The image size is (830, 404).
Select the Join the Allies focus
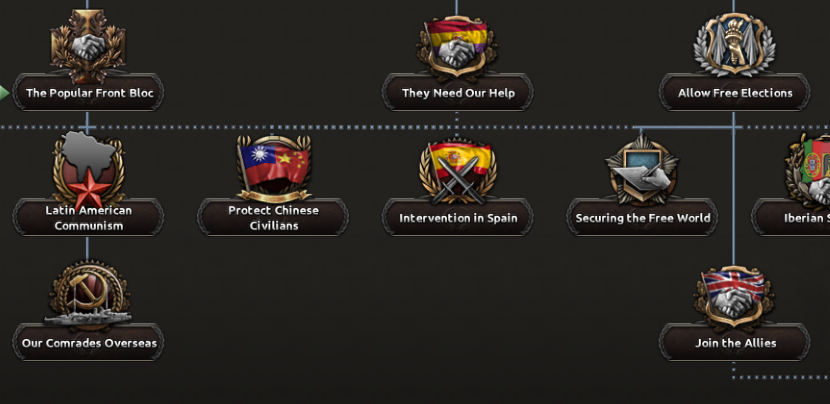click(735, 343)
